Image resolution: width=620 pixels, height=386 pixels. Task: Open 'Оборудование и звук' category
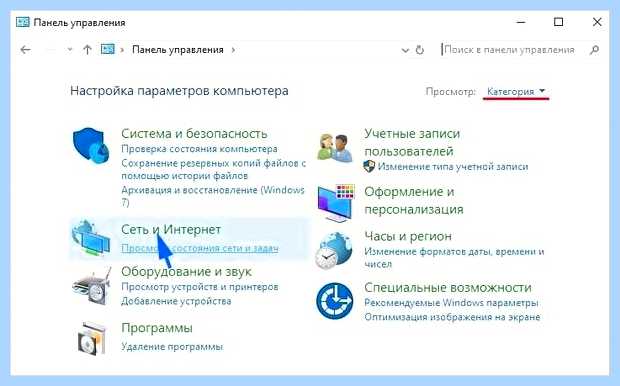click(186, 272)
